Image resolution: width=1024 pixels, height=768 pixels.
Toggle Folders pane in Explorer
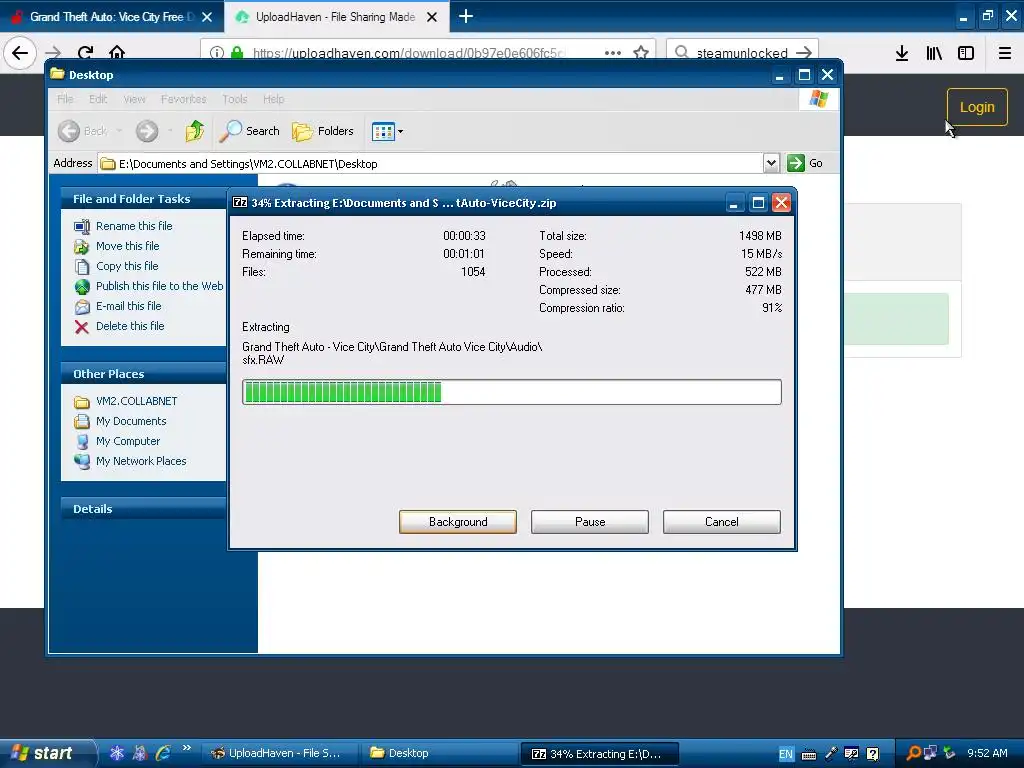323,131
